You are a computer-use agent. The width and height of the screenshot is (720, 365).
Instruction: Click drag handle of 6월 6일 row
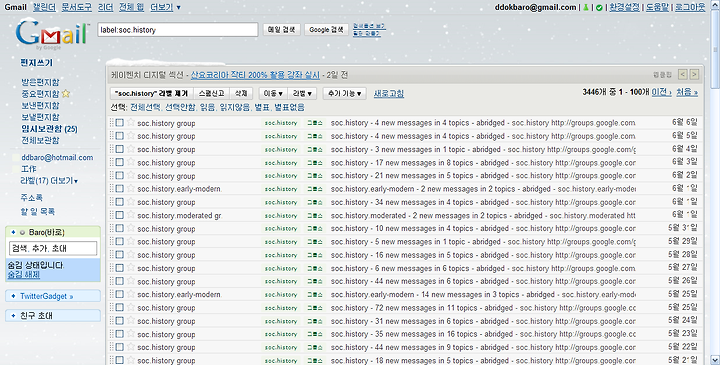pos(111,123)
